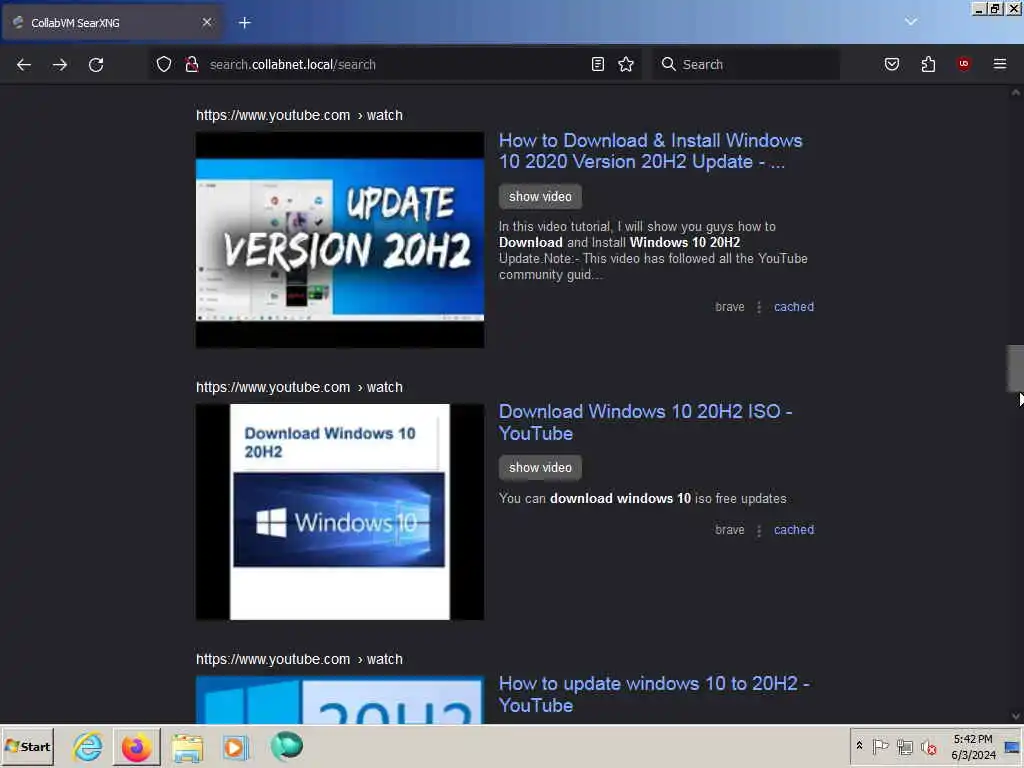Screen dimensions: 1024x768
Task: Open 'How to update windows 10 to 20H2' link
Action: [x=654, y=694]
